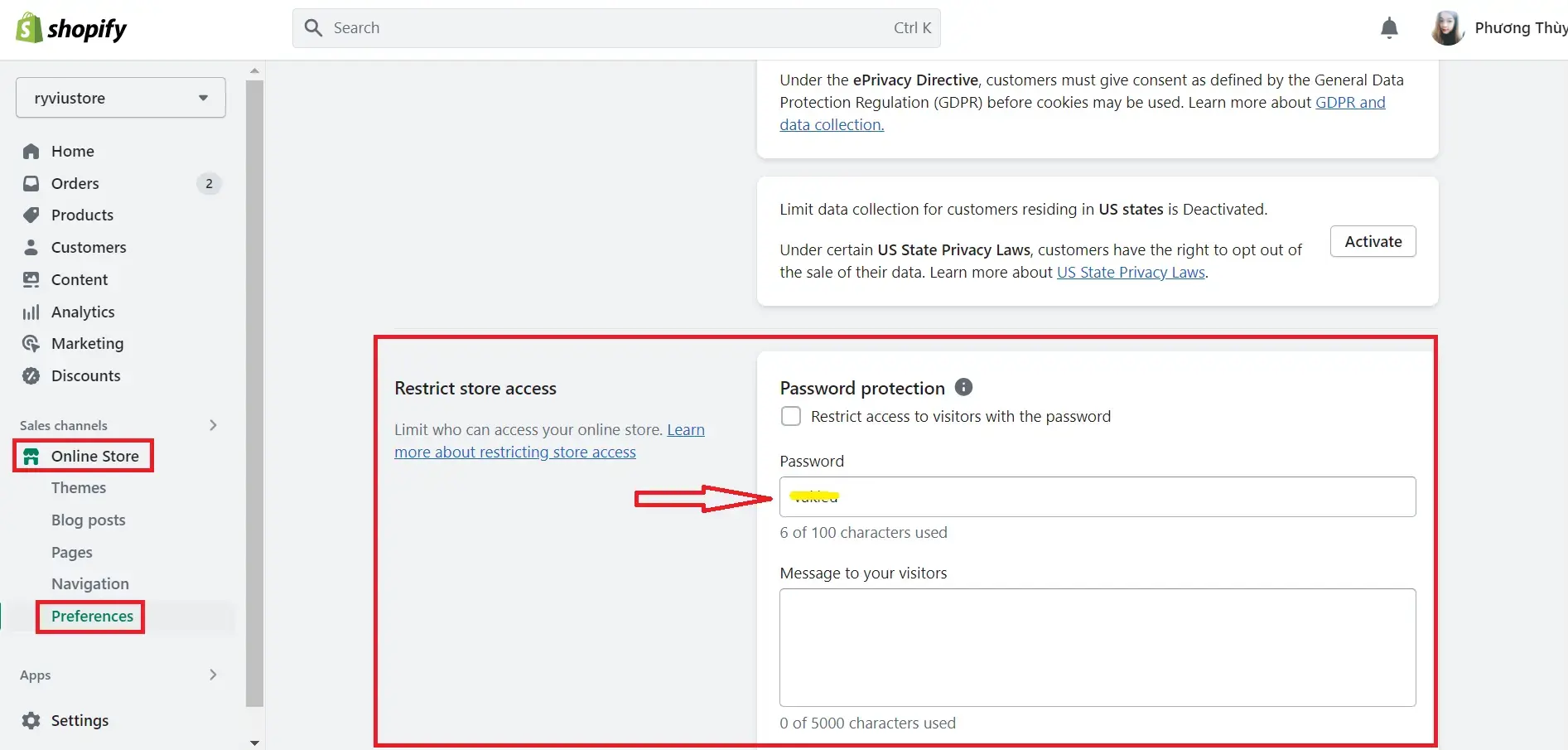This screenshot has width=1568, height=750.
Task: Open the US State Privacy Laws link
Action: click(1131, 273)
